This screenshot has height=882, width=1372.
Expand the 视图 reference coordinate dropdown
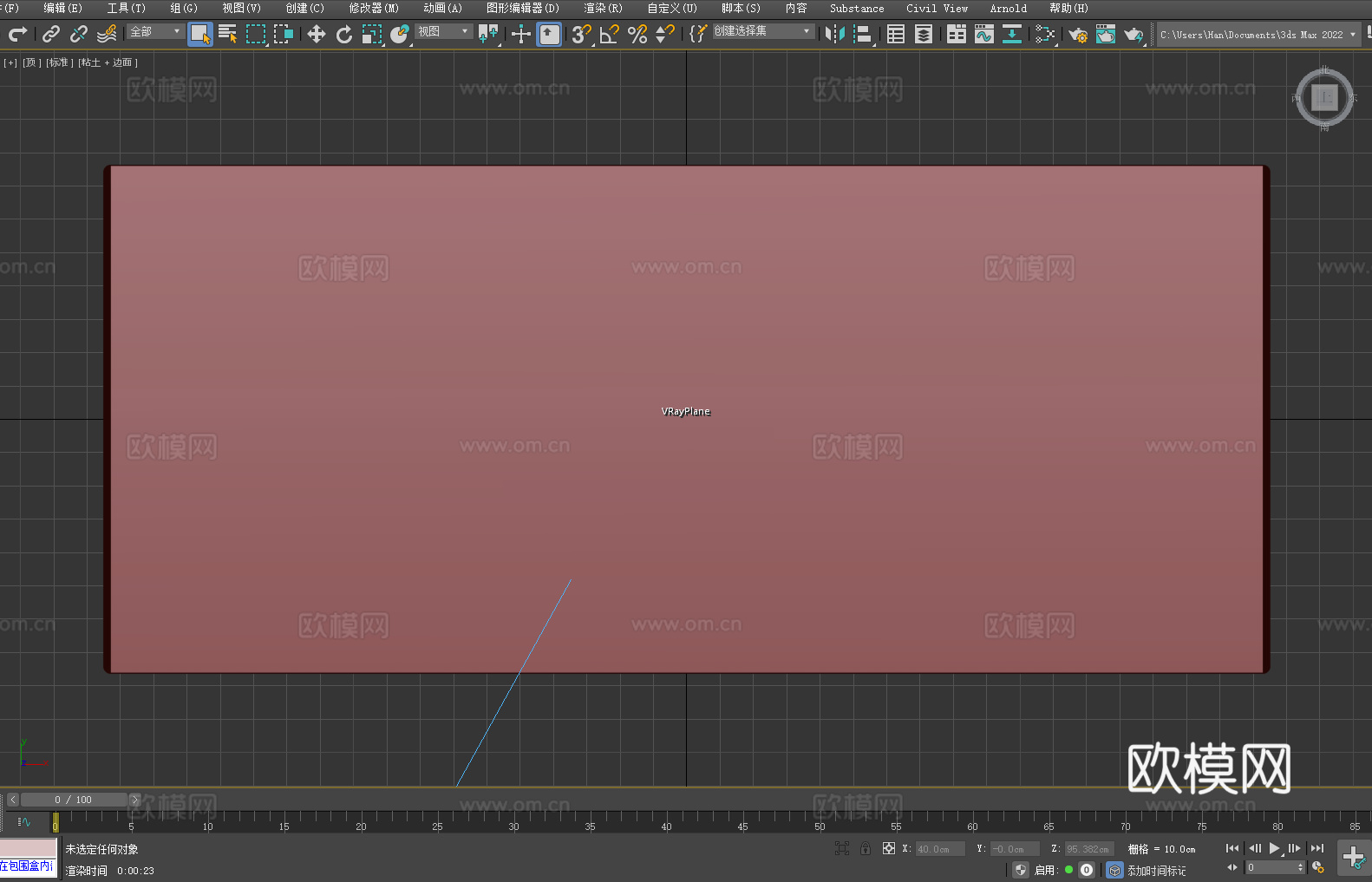coord(443,31)
